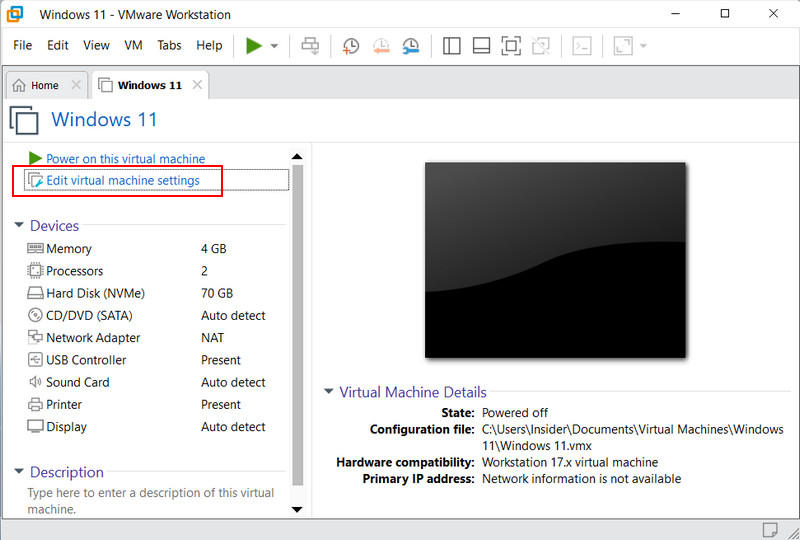The height and width of the screenshot is (540, 800).
Task: Click the Display monitor icon
Action: [x=35, y=426]
